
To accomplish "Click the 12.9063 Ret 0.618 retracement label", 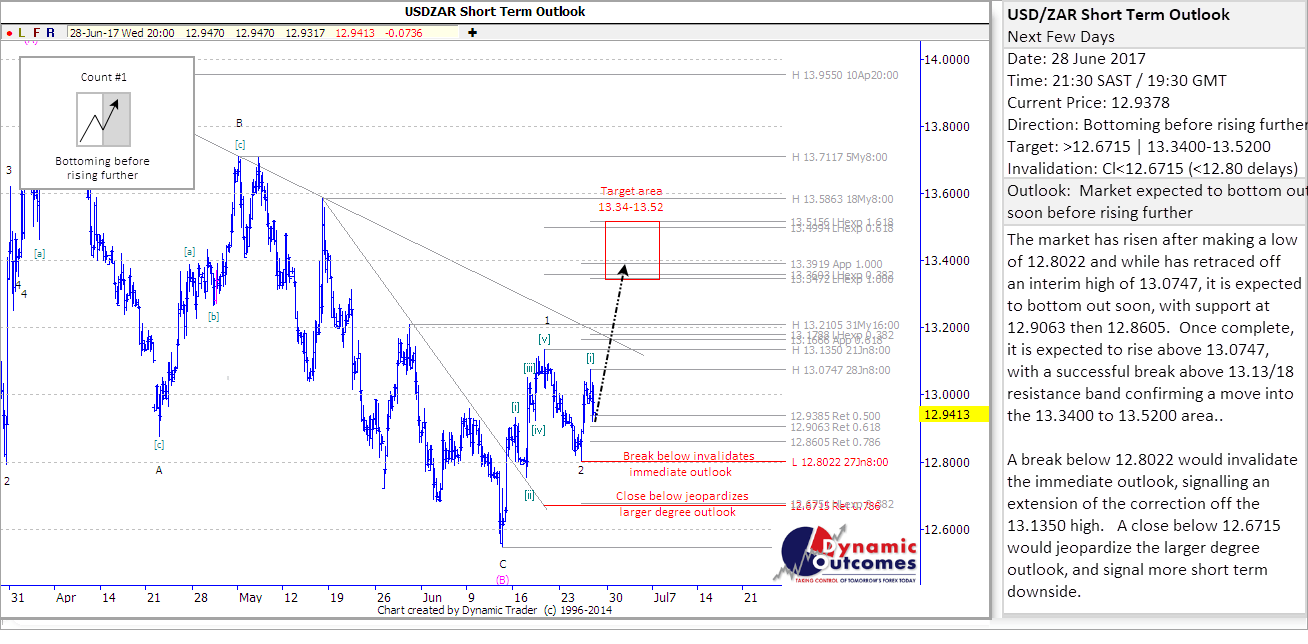I will (x=835, y=427).
